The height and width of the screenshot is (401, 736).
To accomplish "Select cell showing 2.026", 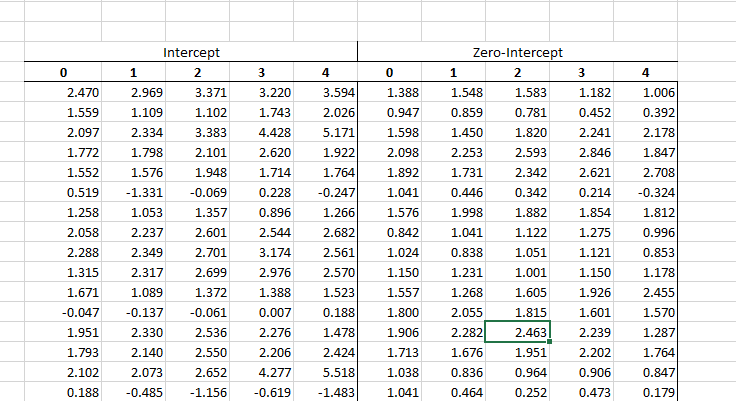I will click(x=326, y=112).
